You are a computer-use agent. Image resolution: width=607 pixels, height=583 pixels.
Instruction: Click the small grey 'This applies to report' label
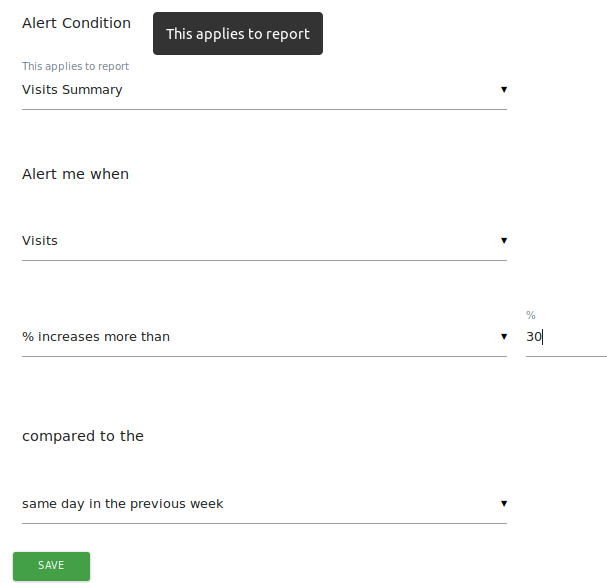tap(75, 67)
